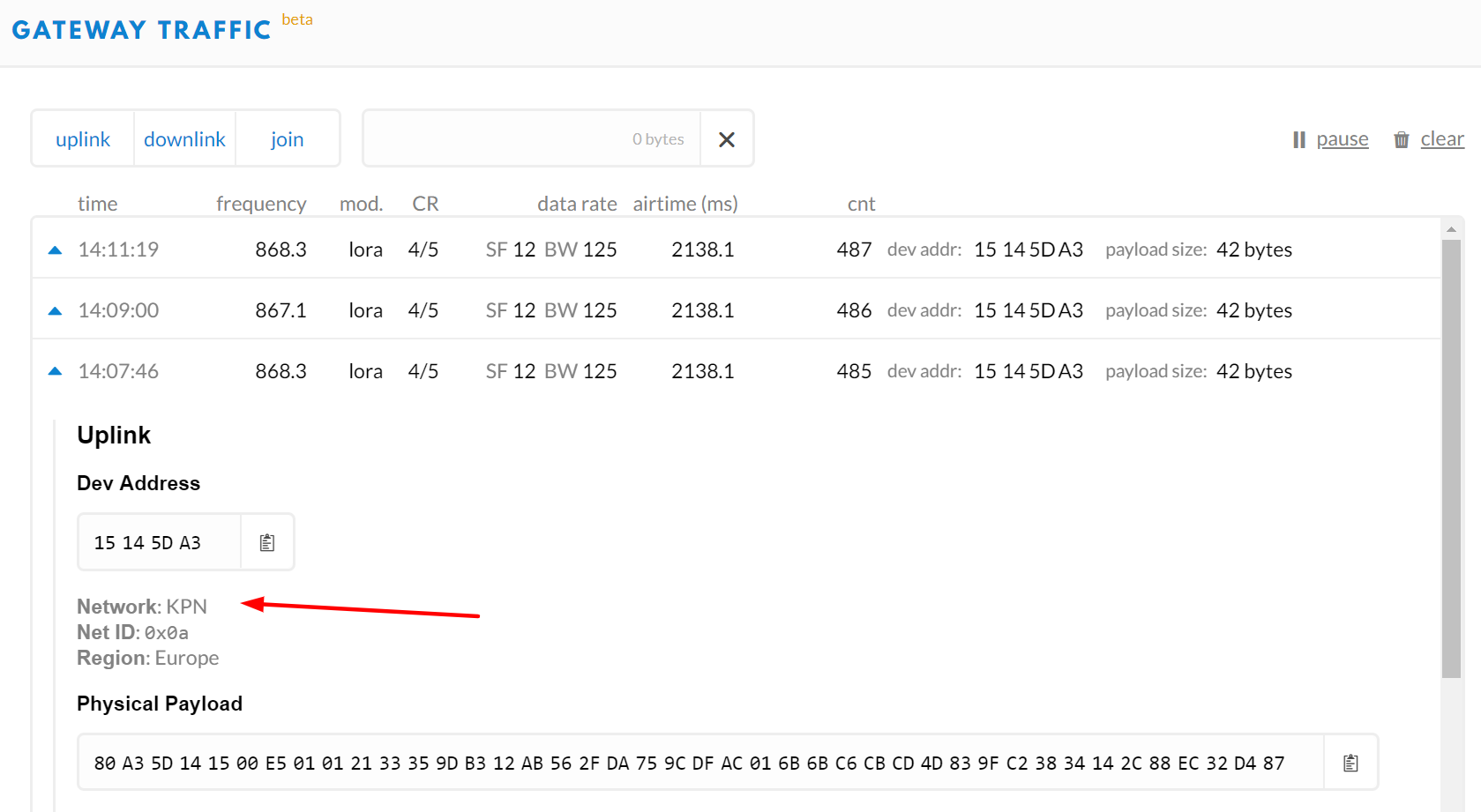Expand the 14:11:19 traffic entry
The image size is (1481, 812).
pyautogui.click(x=56, y=250)
